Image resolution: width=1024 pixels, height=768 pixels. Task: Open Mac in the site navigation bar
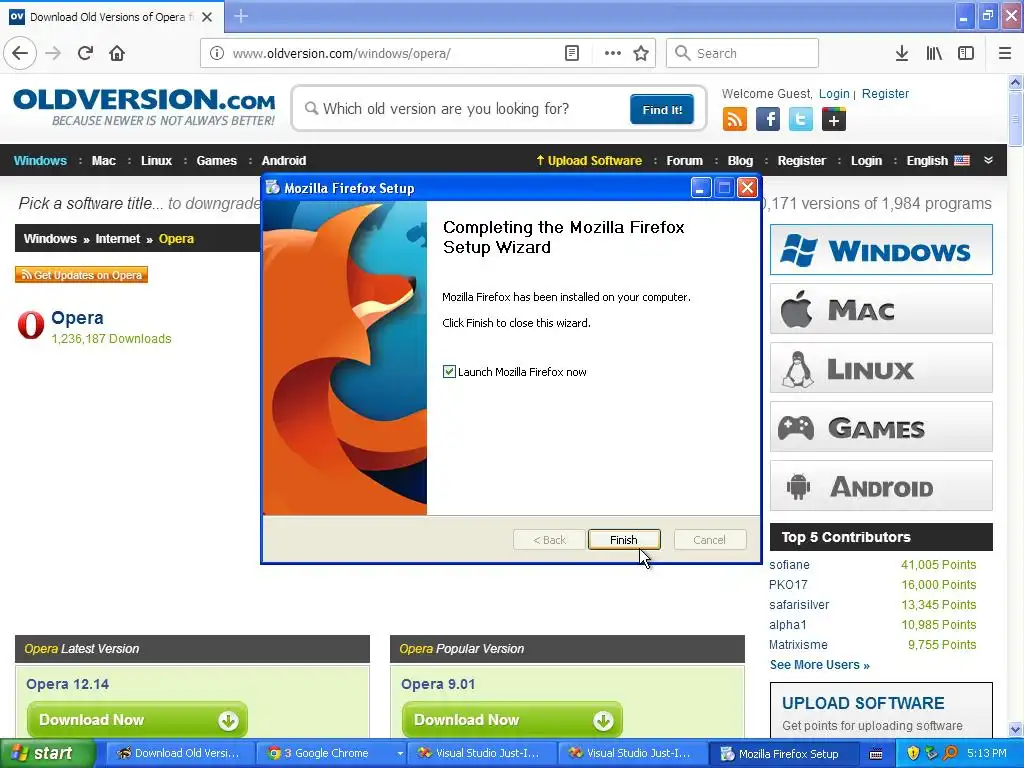[103, 161]
